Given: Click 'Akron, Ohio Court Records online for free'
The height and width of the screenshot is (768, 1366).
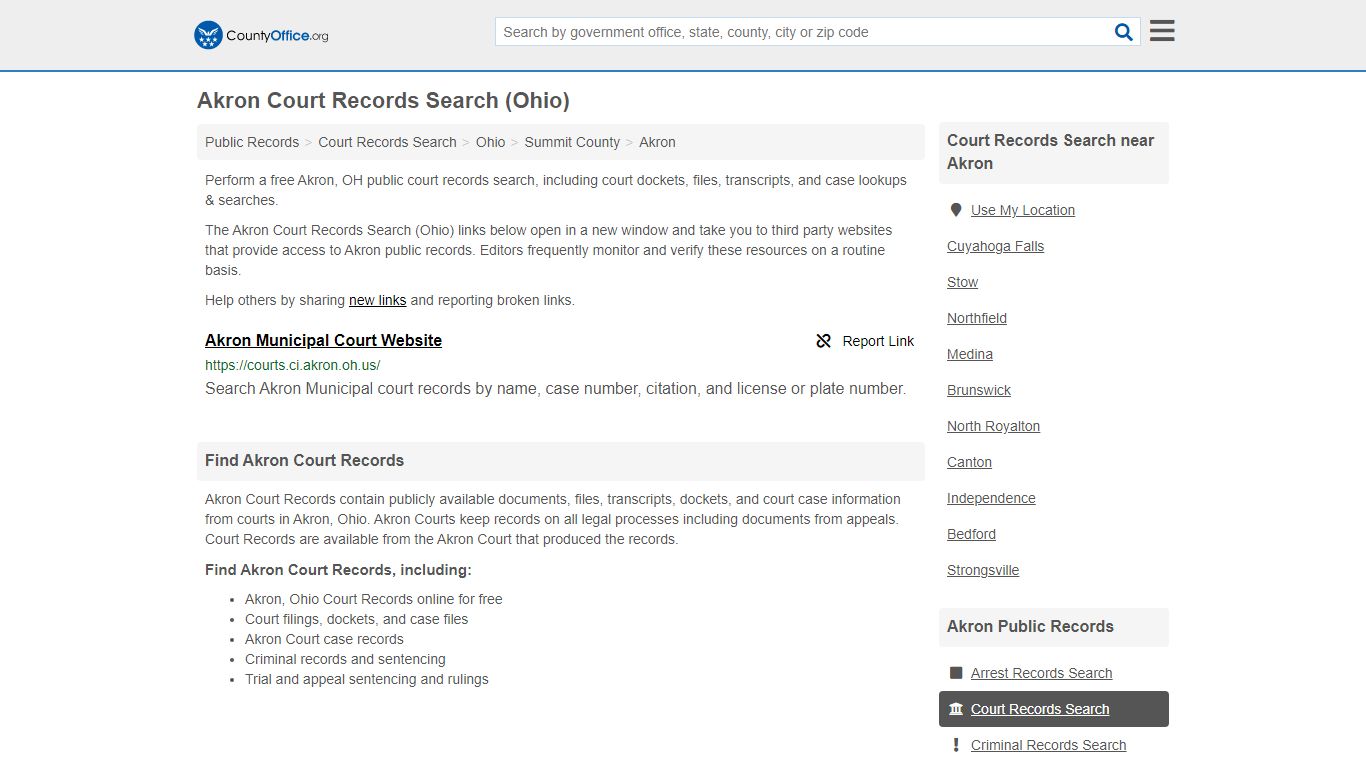Looking at the screenshot, I should tap(374, 599).
